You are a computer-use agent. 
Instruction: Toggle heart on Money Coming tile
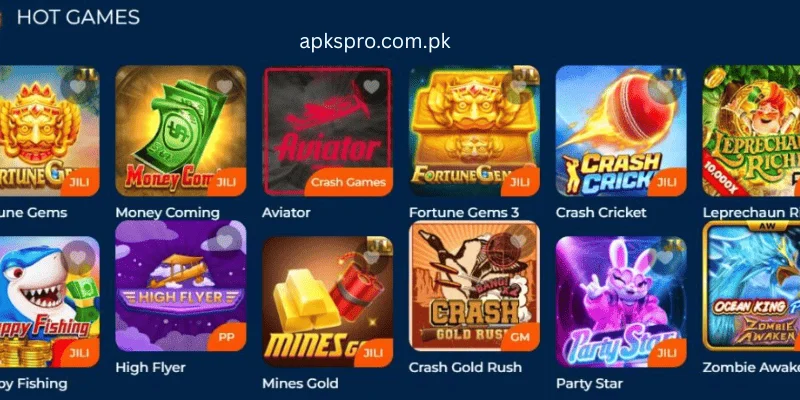coord(224,87)
